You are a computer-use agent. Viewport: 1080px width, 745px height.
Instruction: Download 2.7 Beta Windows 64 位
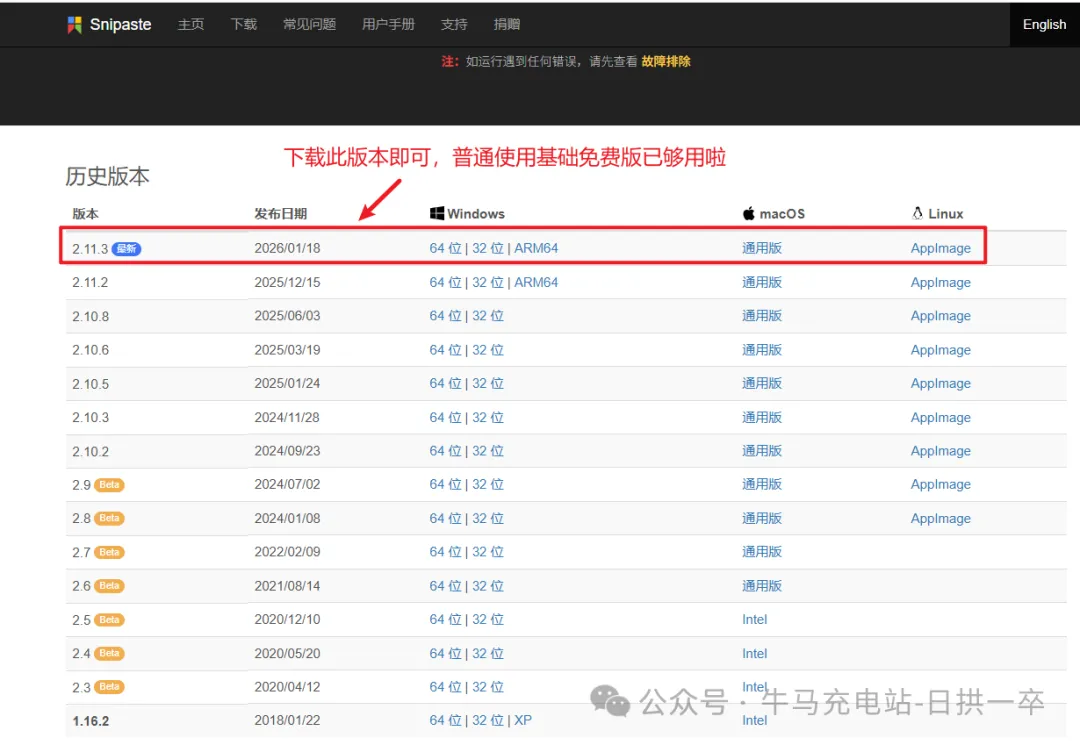(x=446, y=552)
